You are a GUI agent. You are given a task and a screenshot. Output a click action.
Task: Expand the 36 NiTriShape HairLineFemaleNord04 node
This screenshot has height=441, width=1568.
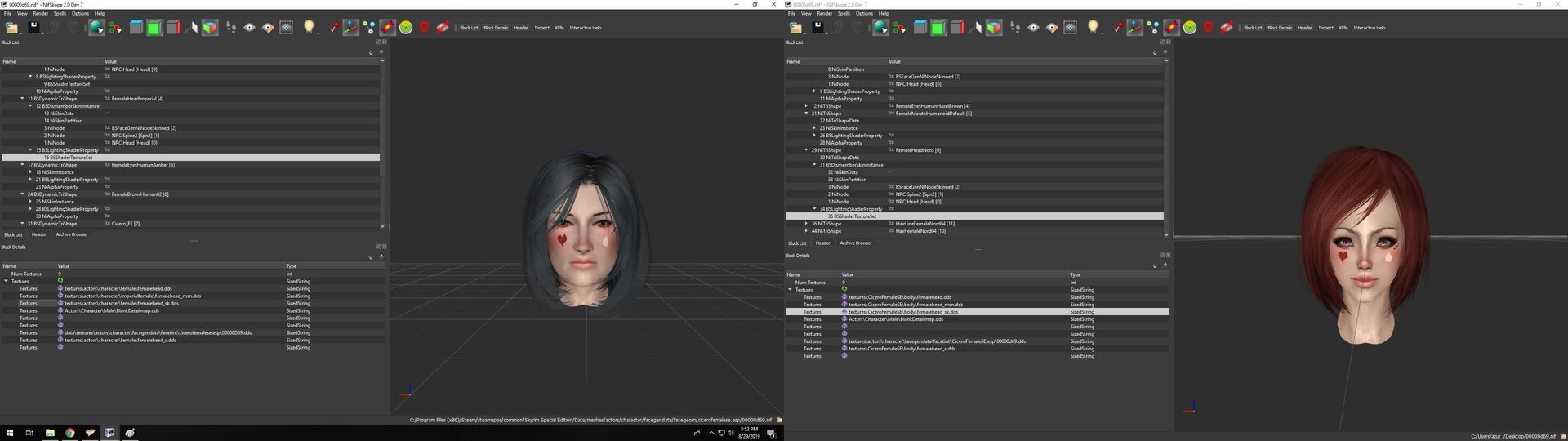(x=806, y=224)
